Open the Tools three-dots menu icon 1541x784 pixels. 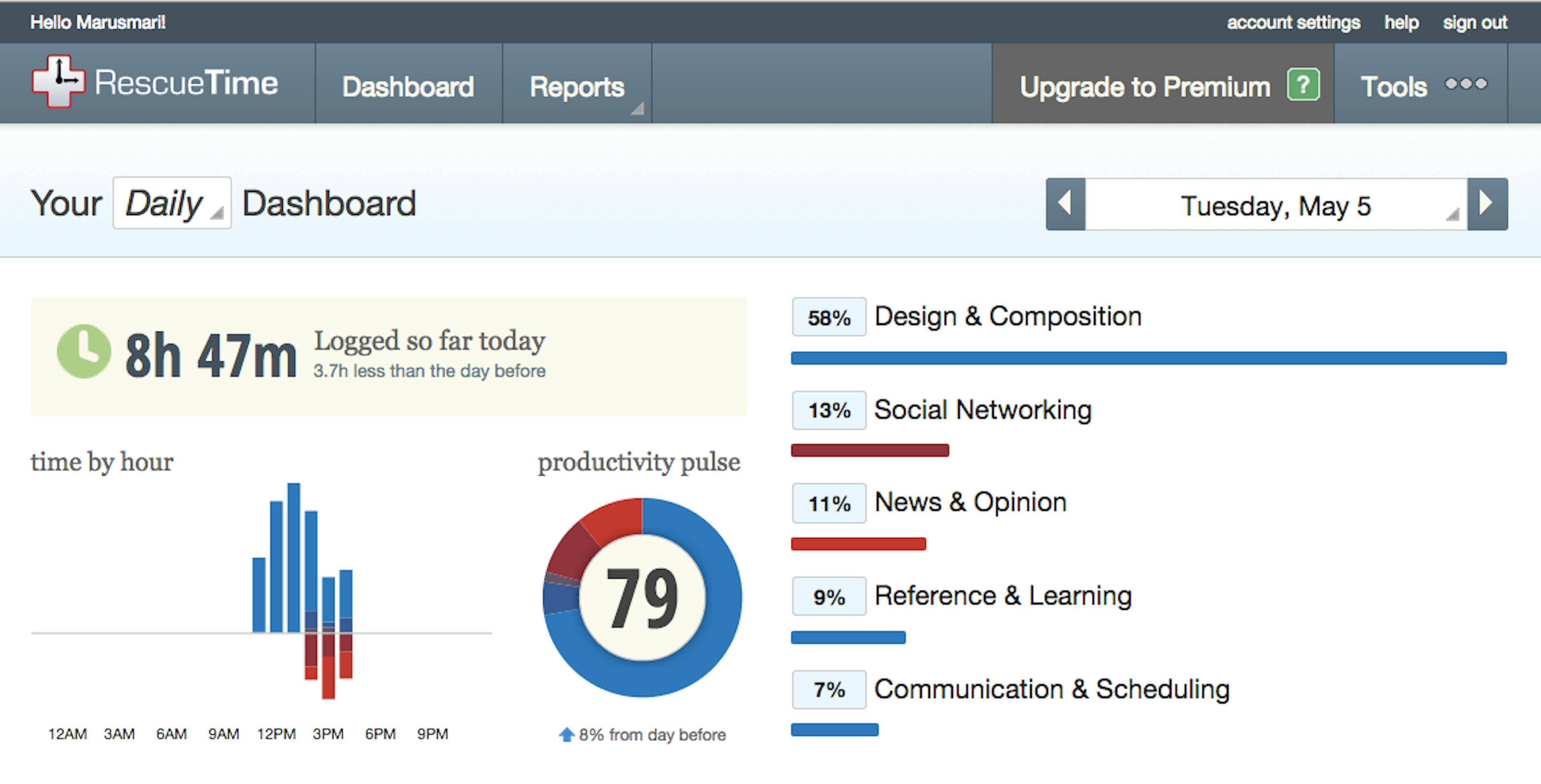[1466, 84]
